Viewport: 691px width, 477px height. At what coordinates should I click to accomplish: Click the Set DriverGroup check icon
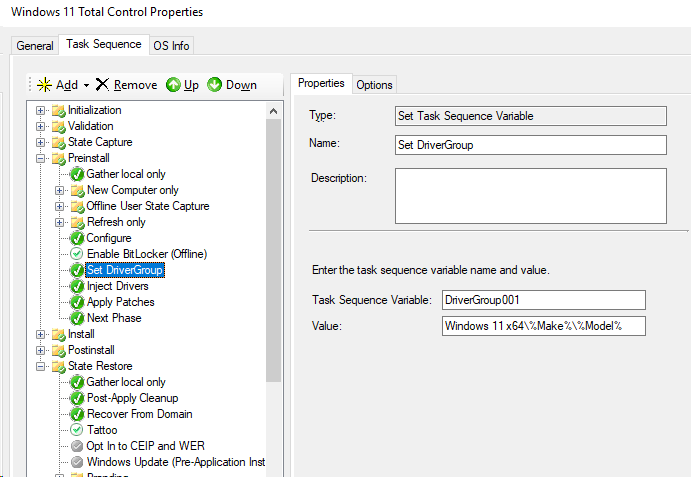(x=77, y=270)
